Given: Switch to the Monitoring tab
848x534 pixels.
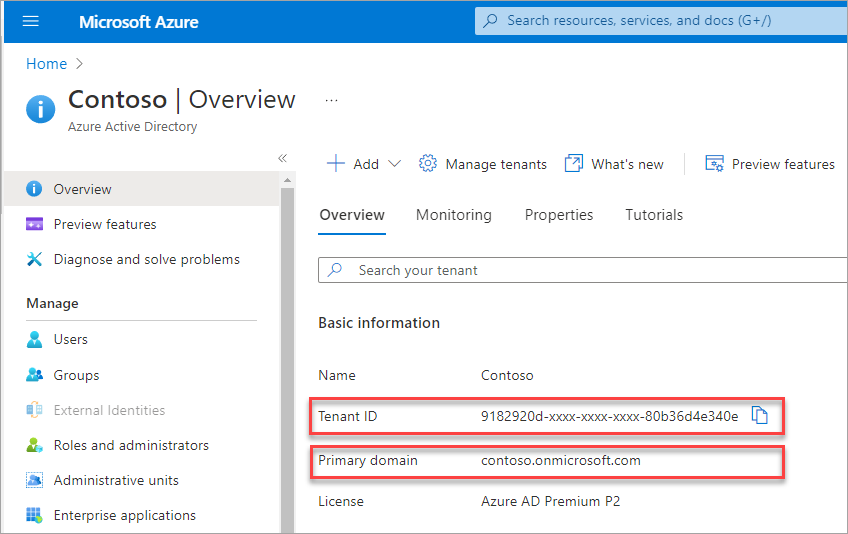Looking at the screenshot, I should click(454, 215).
